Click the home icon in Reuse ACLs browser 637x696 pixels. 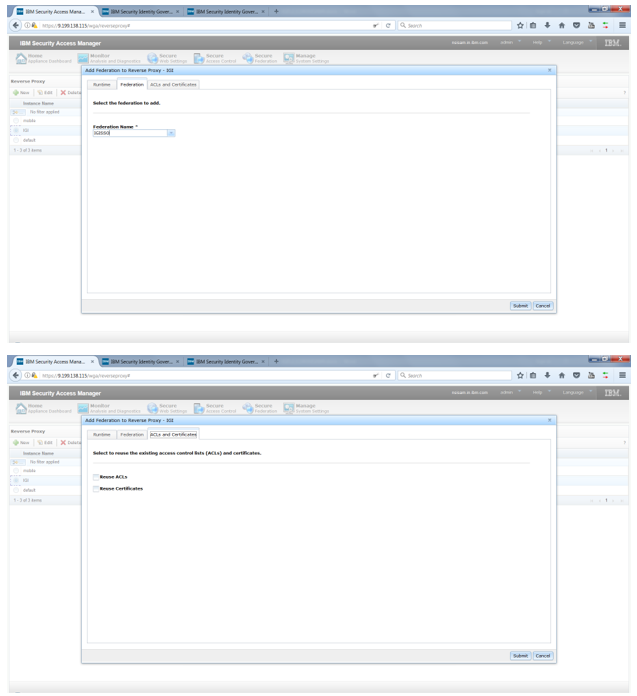(562, 375)
